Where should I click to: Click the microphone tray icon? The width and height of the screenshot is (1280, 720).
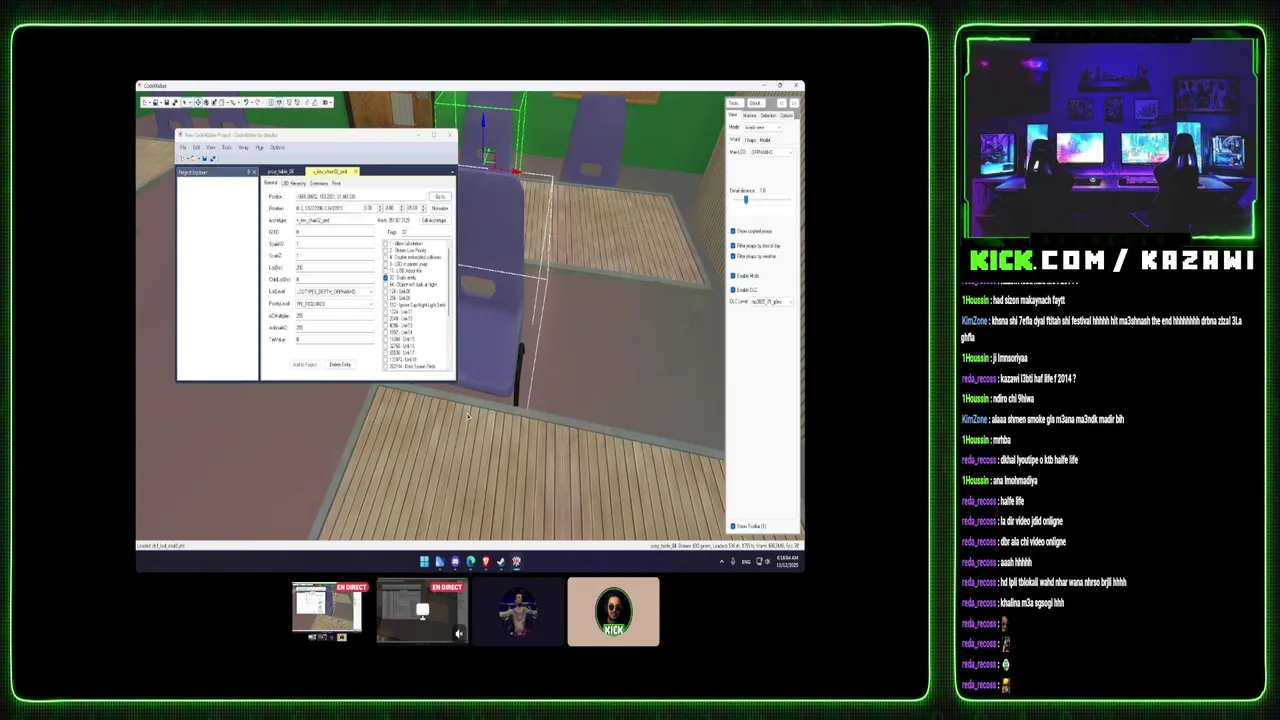click(733, 562)
